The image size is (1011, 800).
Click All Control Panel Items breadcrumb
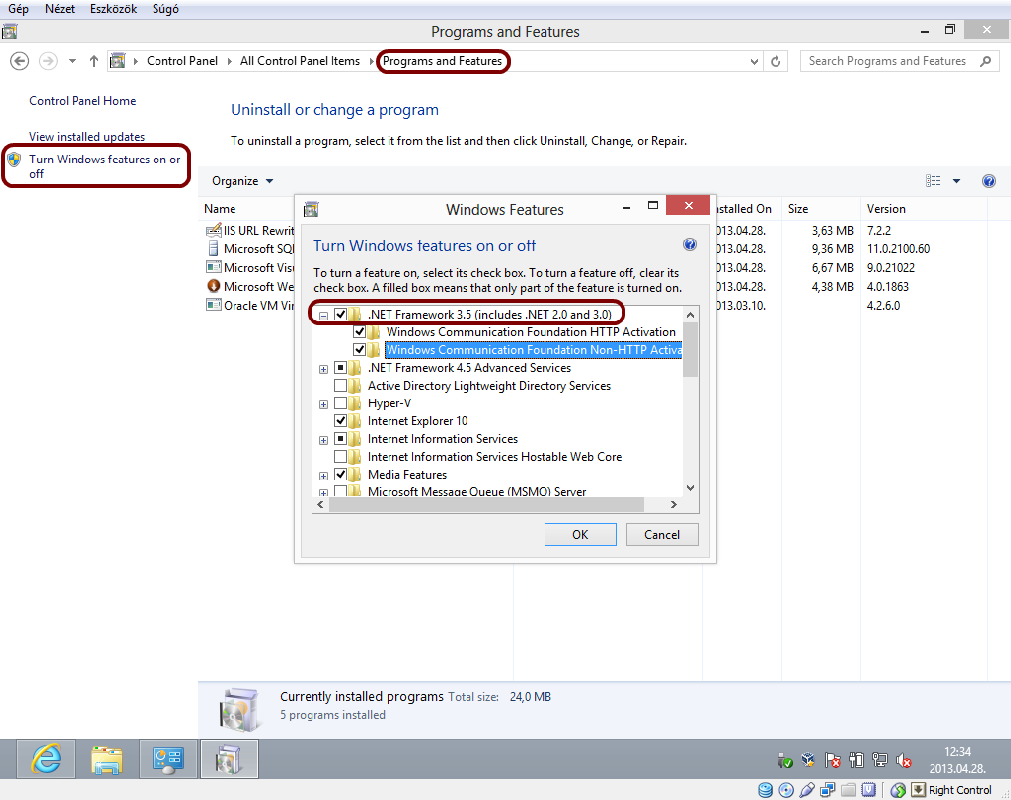tap(300, 61)
